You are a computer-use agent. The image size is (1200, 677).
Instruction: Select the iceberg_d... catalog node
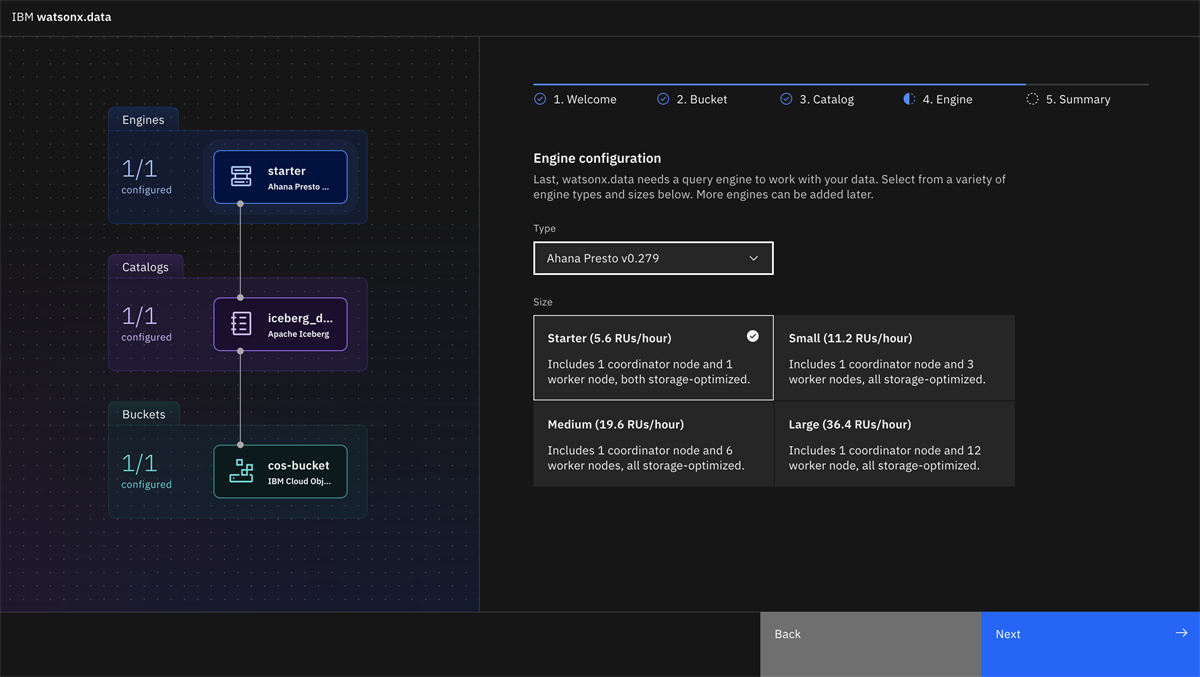[x=280, y=324]
